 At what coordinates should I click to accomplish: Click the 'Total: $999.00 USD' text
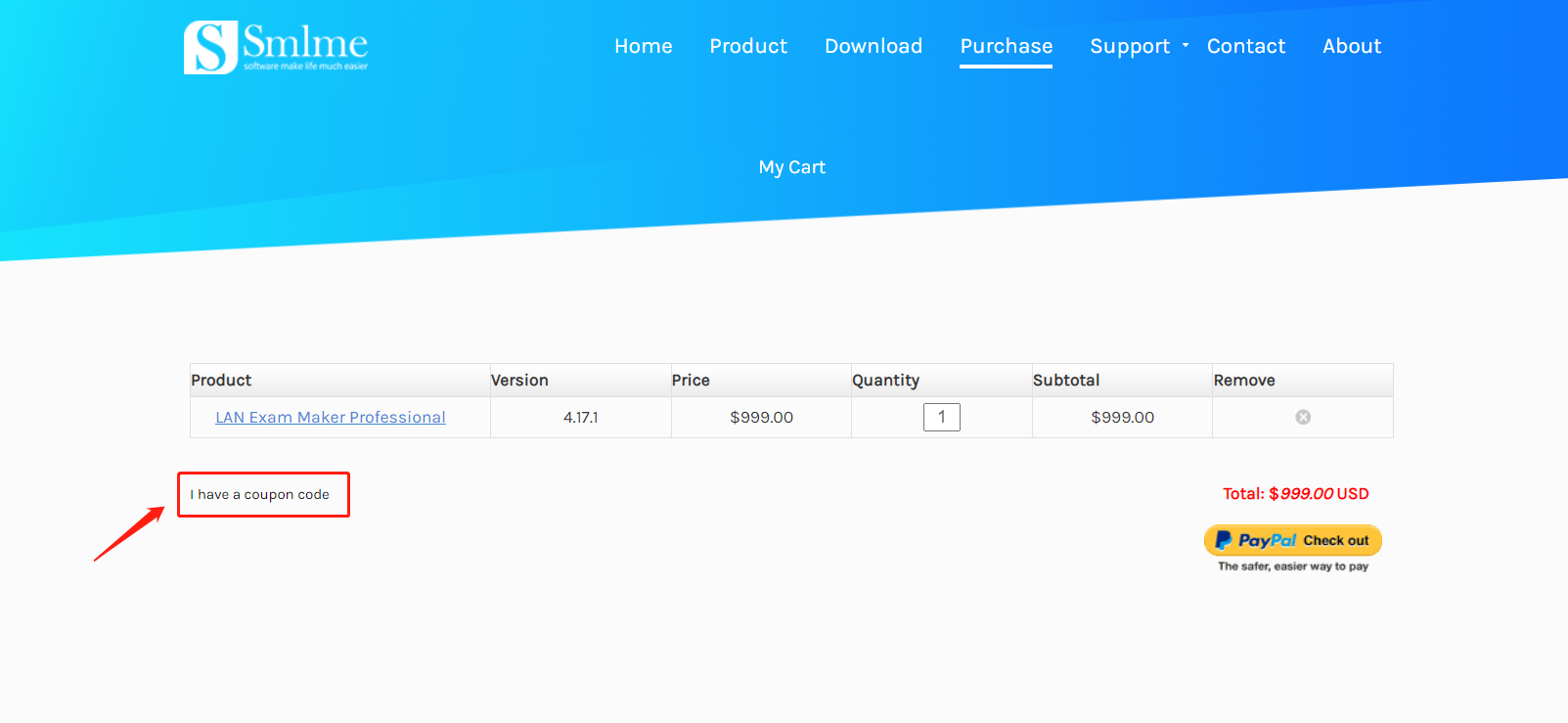point(1296,494)
